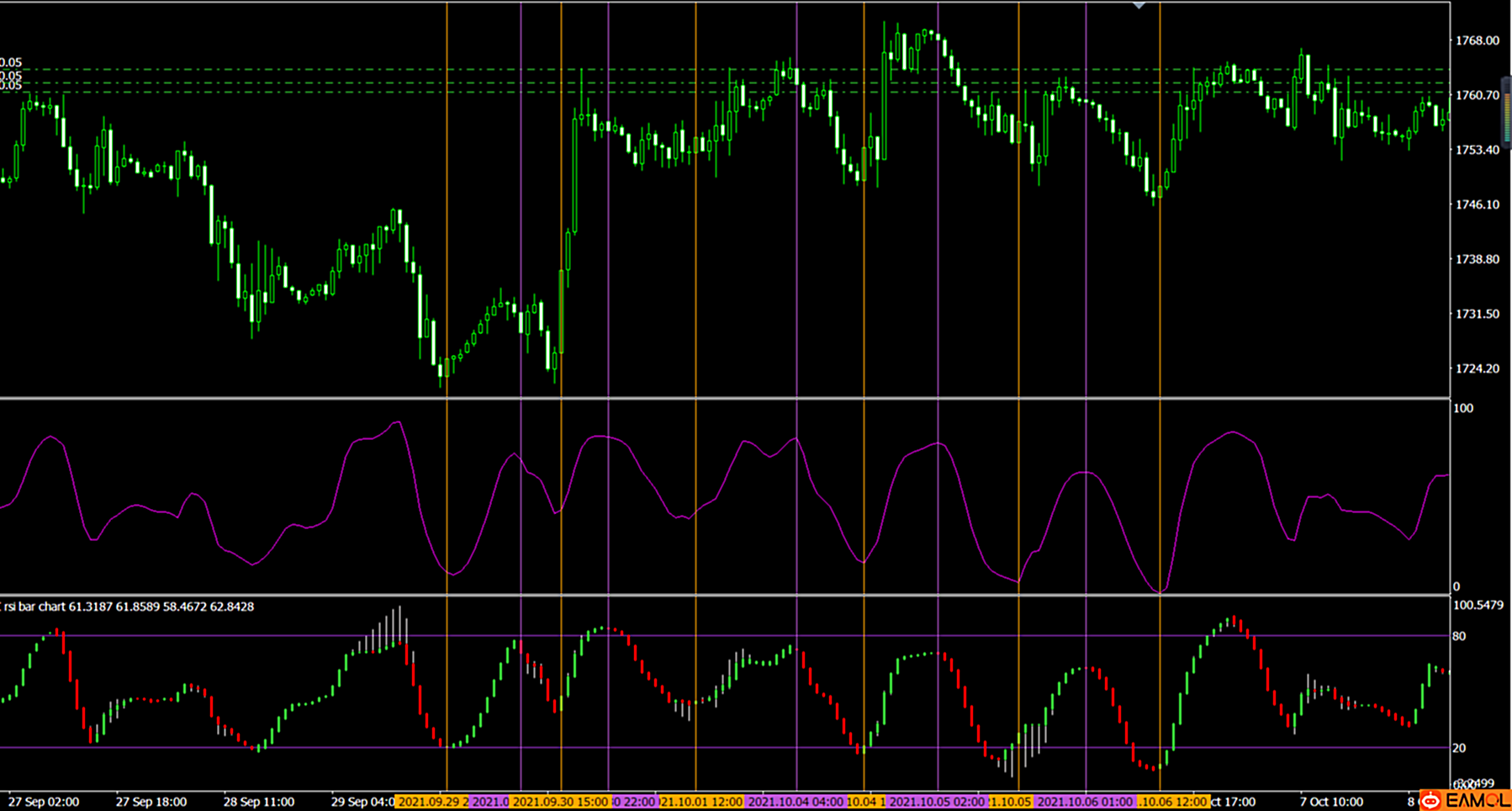Click the chart shift triangle marker at top
The image size is (1512, 811).
click(1138, 5)
